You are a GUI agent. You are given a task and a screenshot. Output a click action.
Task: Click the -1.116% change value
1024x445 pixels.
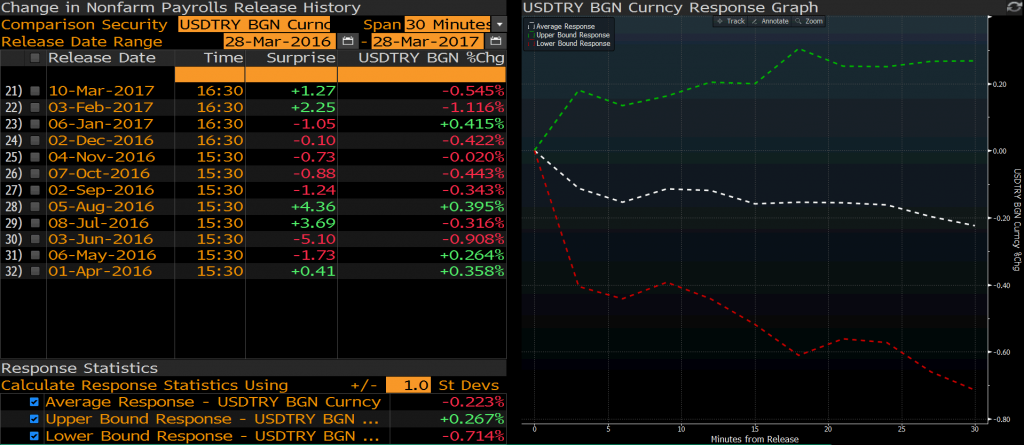coord(473,107)
